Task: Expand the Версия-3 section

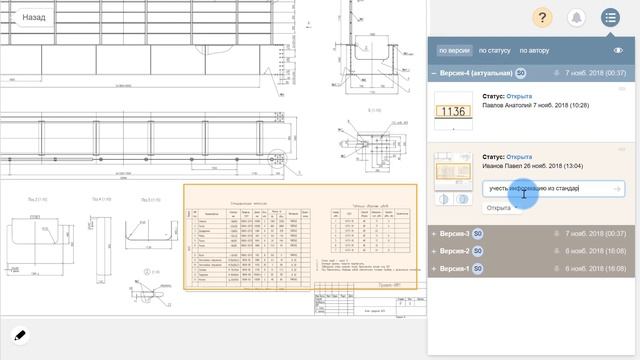Action: point(434,234)
